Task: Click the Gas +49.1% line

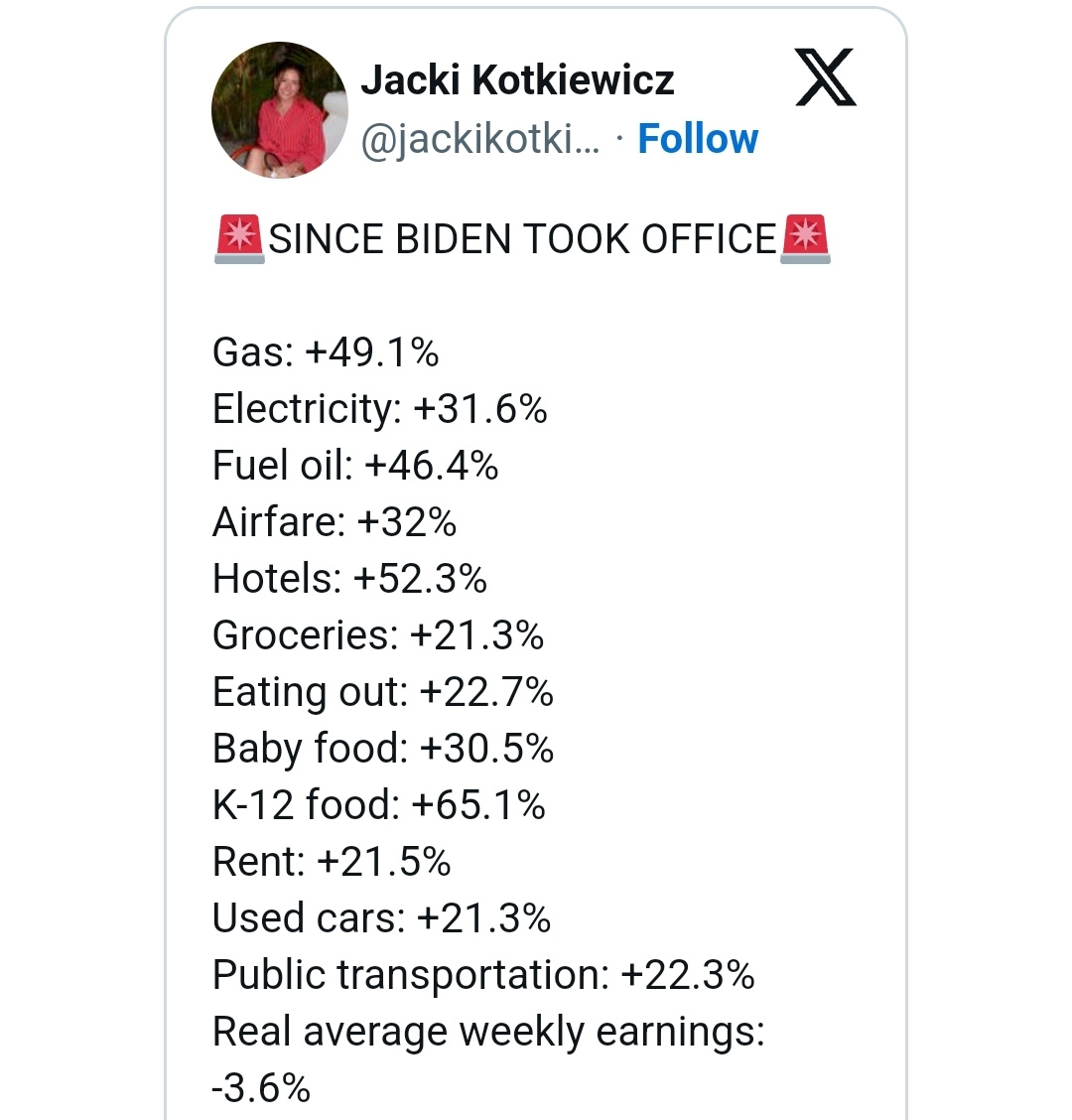Action: click(326, 352)
